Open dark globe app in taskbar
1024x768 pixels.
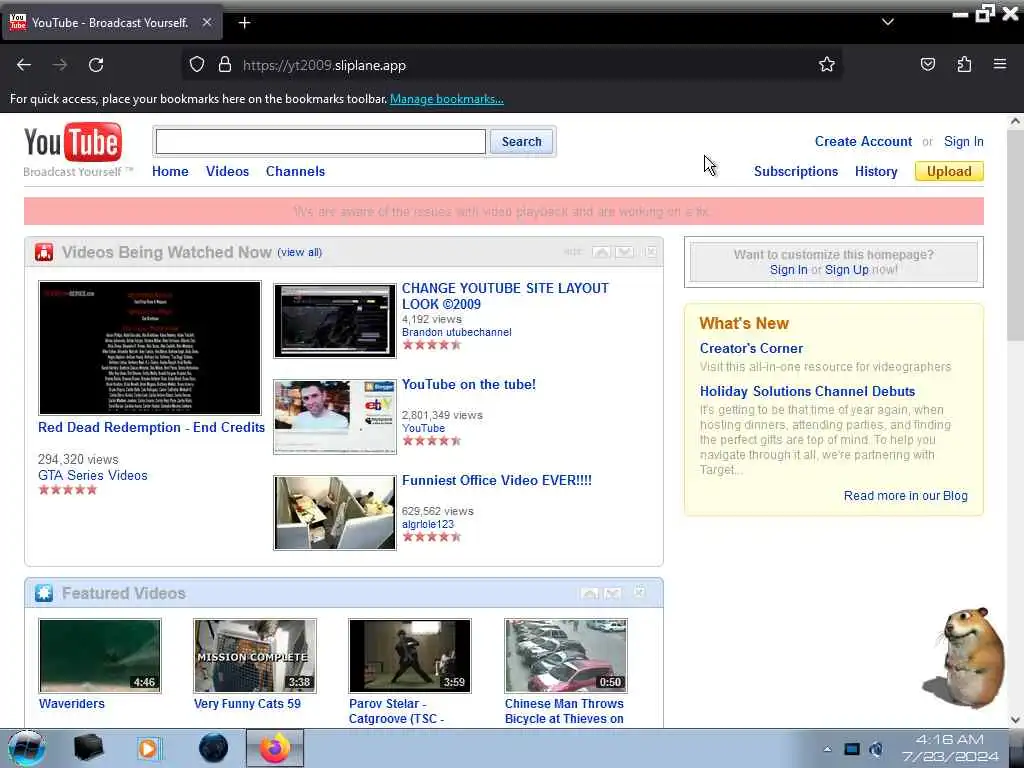[x=213, y=748]
